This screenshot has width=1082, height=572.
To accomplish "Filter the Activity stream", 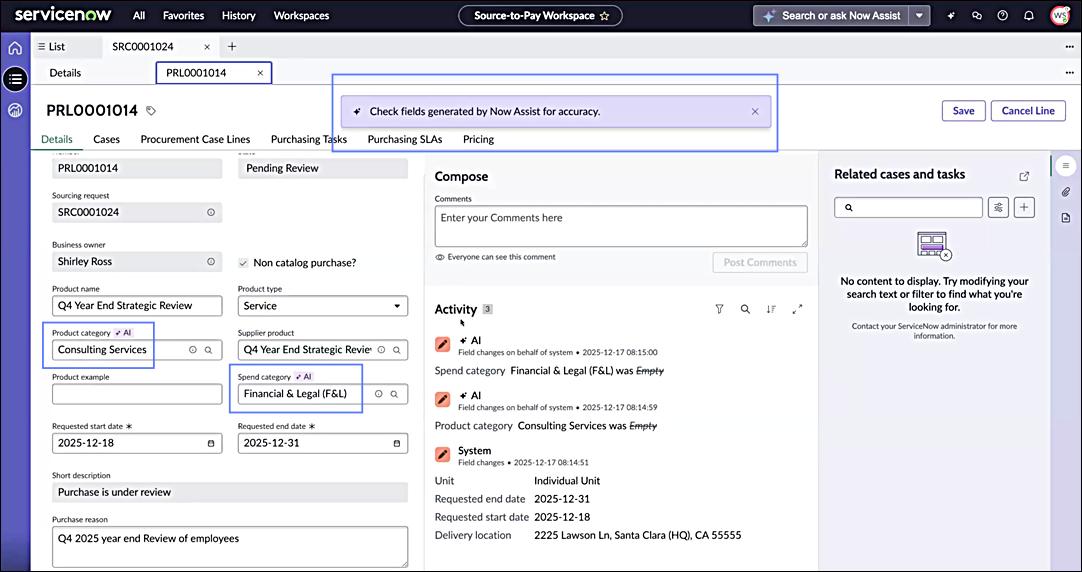I will coord(719,309).
